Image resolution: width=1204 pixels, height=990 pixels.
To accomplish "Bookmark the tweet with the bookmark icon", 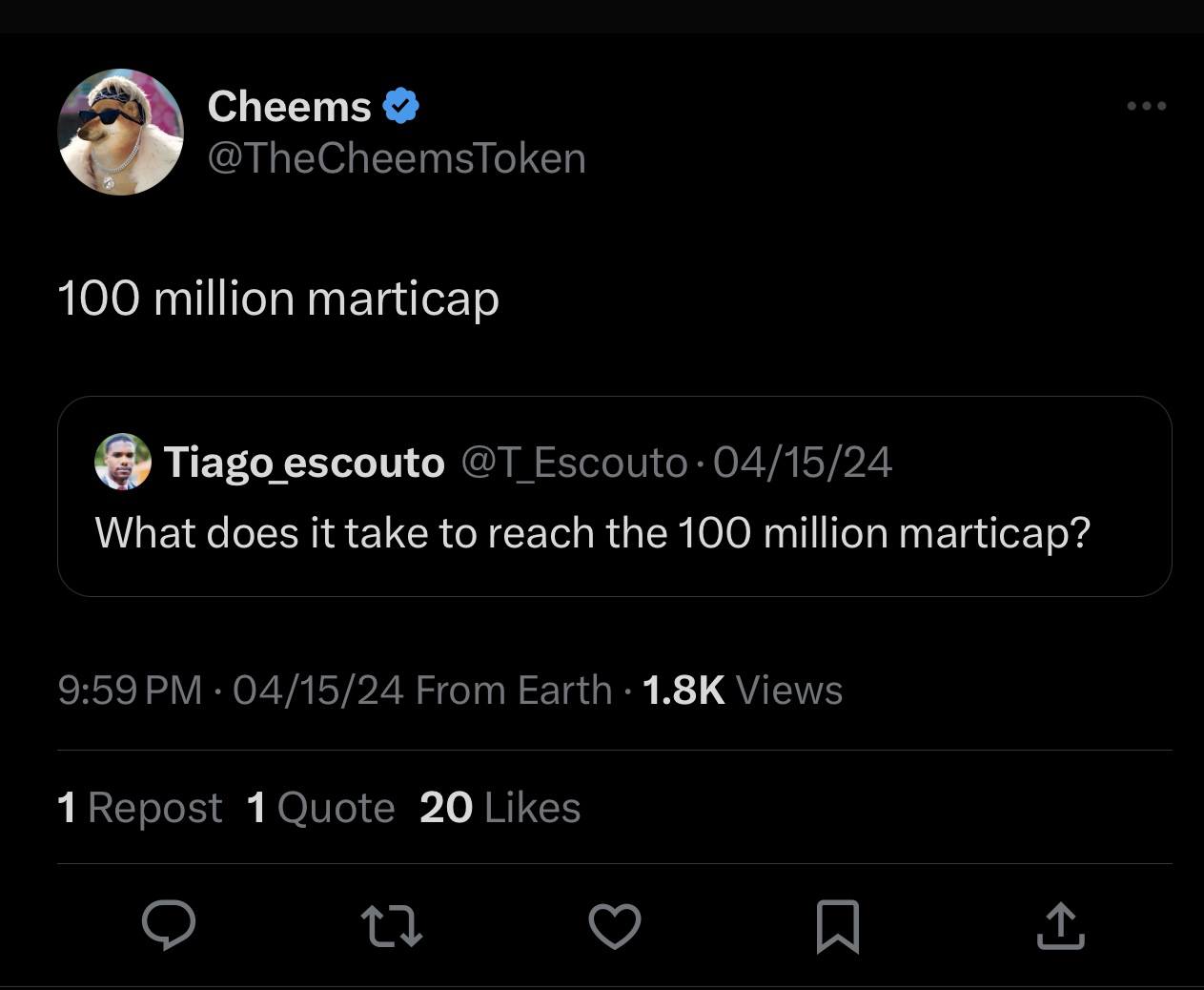I will coord(838,923).
